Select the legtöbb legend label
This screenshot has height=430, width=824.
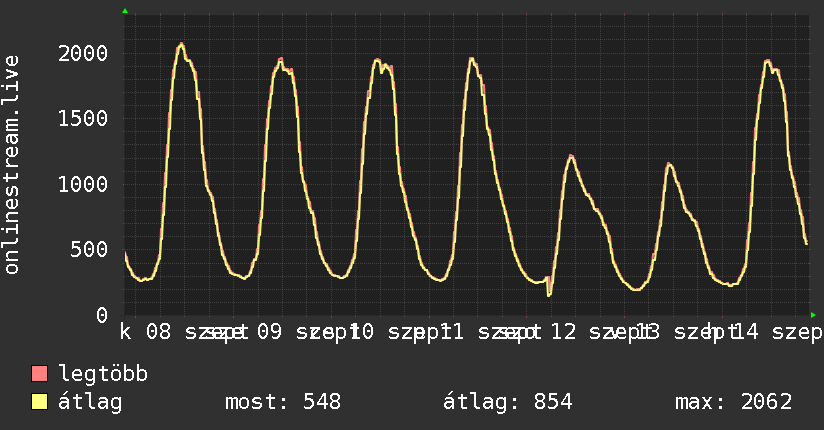click(103, 373)
